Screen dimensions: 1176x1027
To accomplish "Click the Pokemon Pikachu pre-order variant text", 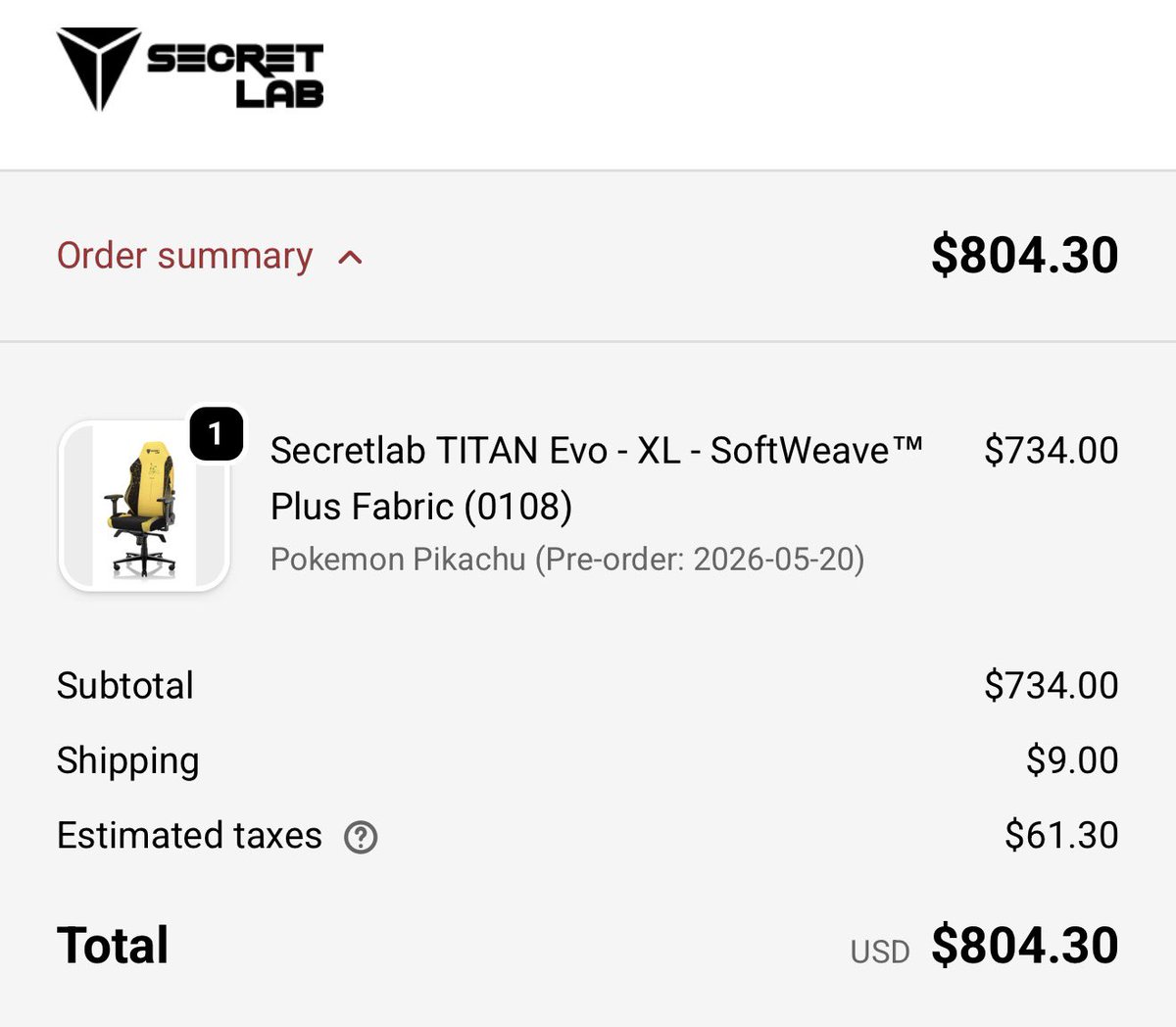I will pos(566,560).
